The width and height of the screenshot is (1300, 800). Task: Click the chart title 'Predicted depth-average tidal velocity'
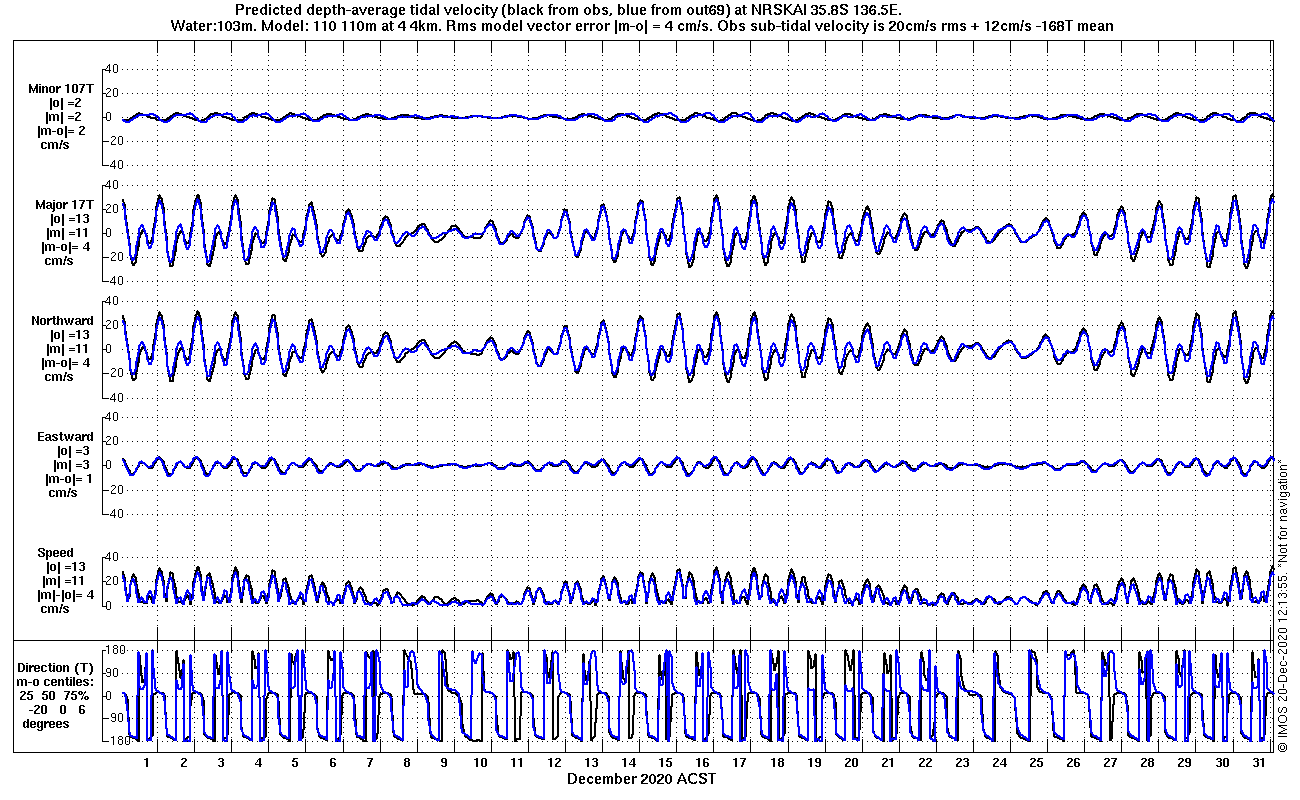click(x=367, y=9)
